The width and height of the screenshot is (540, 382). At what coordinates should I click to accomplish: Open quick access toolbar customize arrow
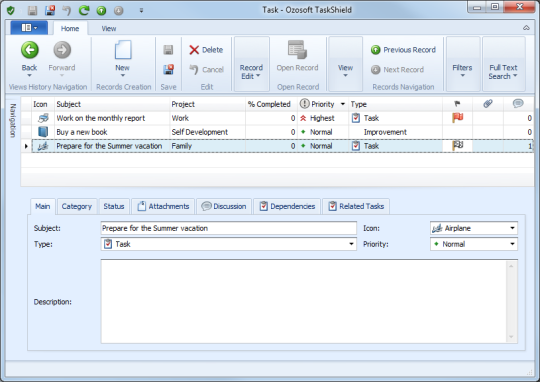(x=141, y=10)
